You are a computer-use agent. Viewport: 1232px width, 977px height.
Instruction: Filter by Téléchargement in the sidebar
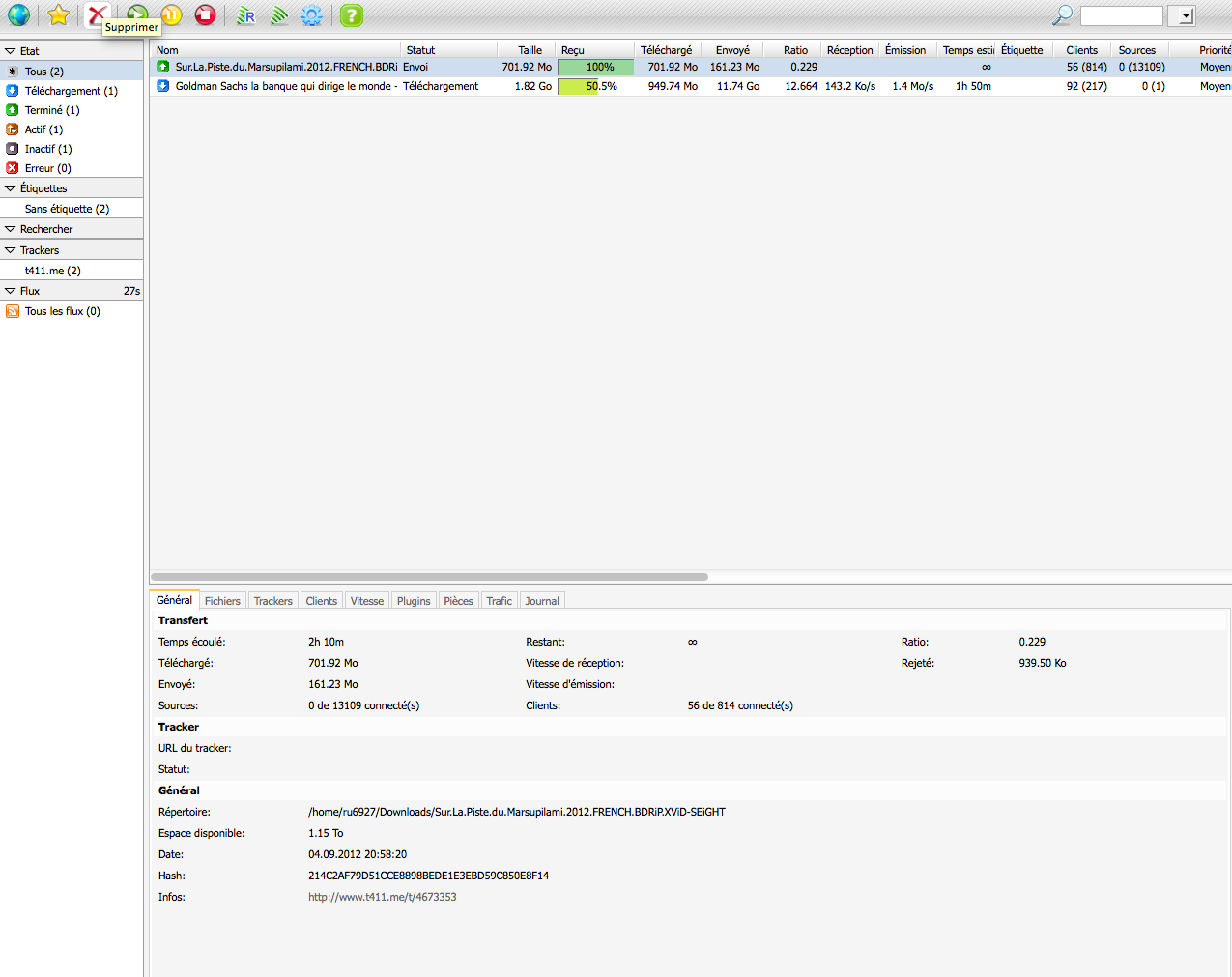71,91
